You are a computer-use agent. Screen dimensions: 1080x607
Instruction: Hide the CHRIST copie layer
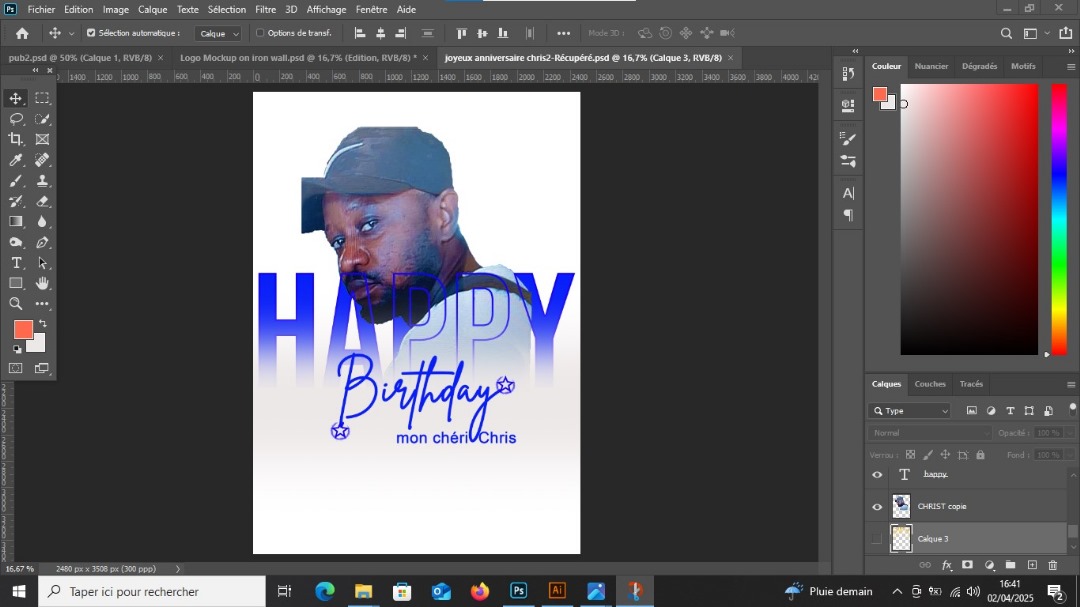point(877,507)
